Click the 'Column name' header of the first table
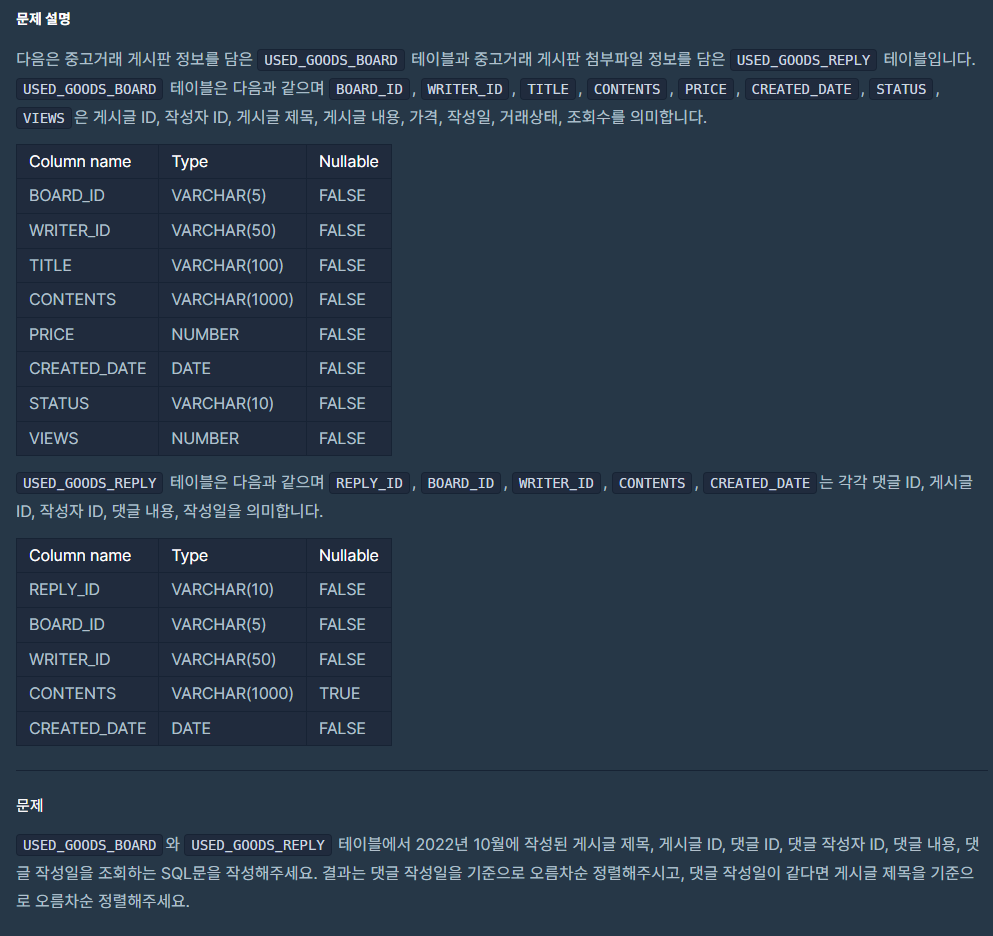The width and height of the screenshot is (993, 936). [87, 161]
